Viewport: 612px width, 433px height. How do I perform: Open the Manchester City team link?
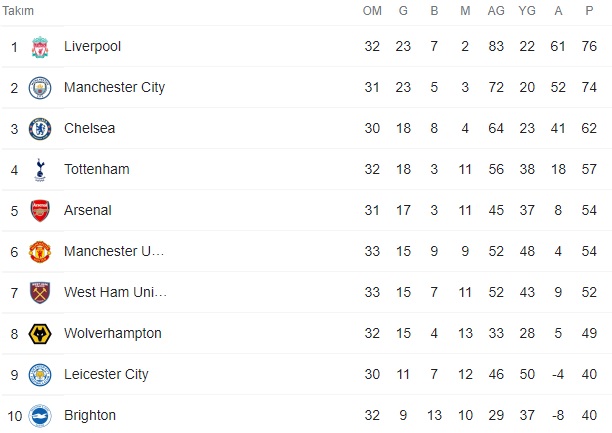pyautogui.click(x=113, y=88)
